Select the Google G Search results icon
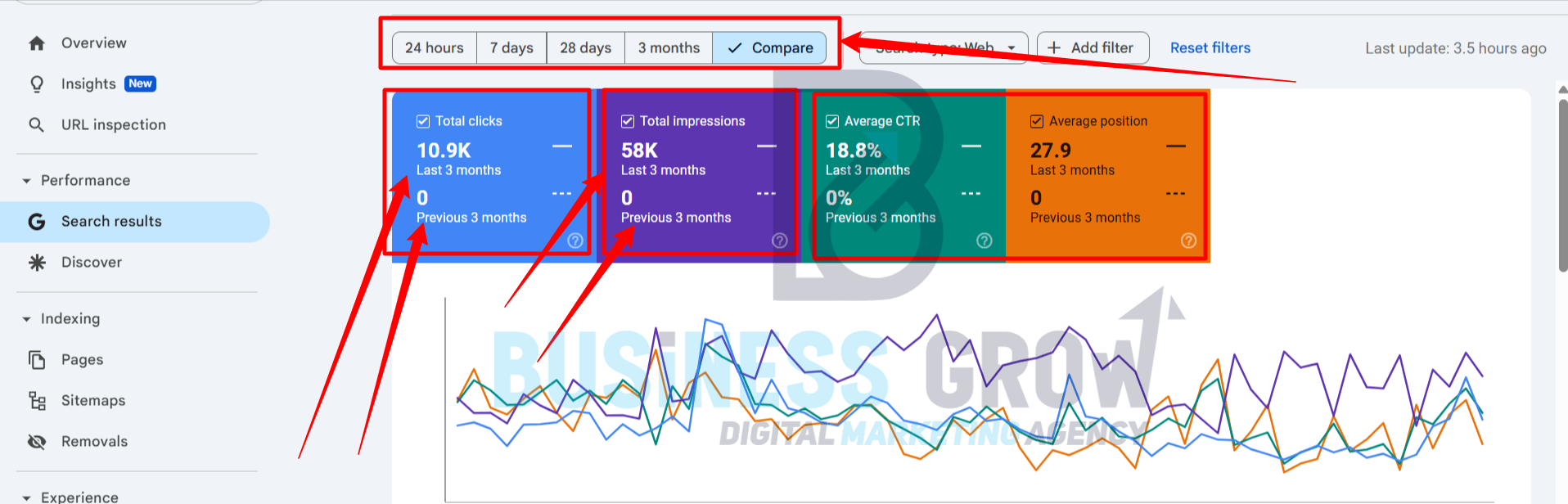1568x504 pixels. (37, 222)
